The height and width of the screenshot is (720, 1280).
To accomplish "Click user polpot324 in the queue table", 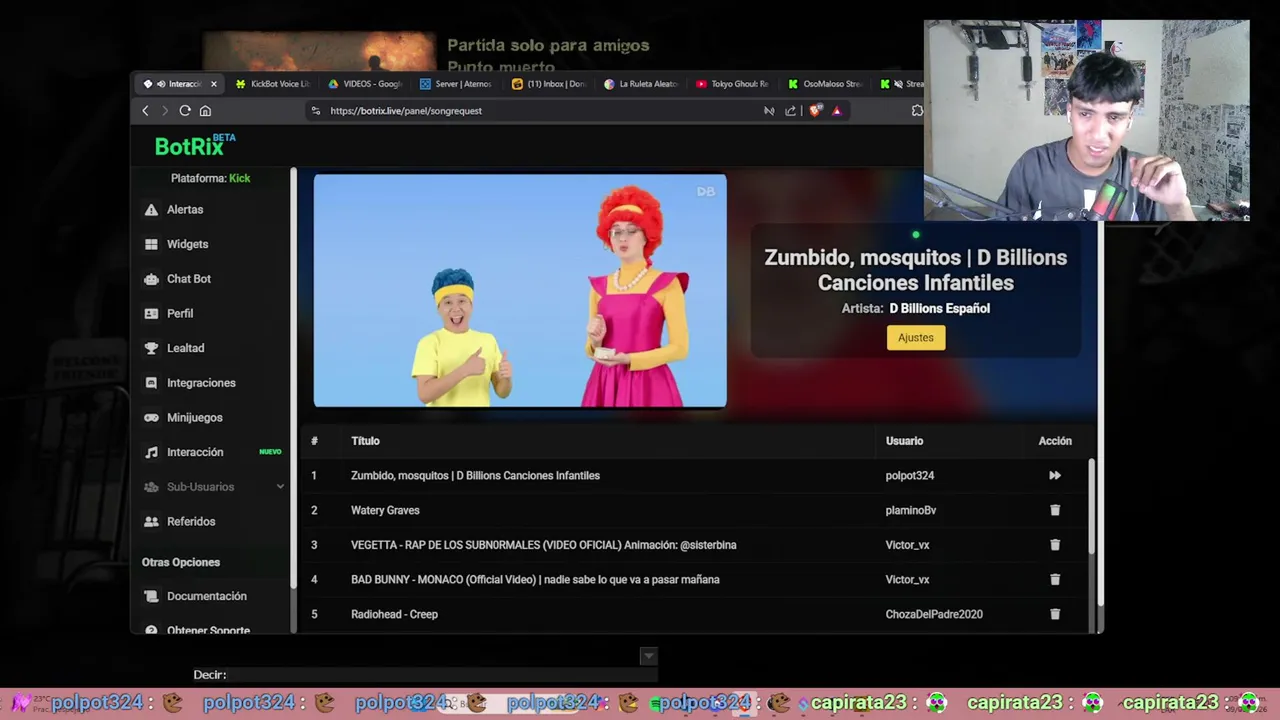I will point(909,476).
